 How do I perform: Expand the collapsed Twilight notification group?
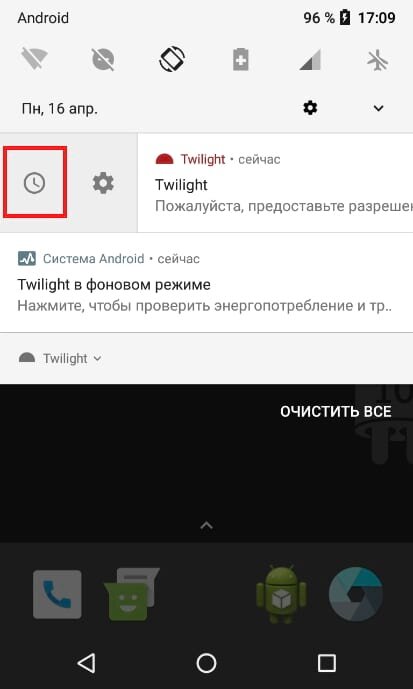[x=60, y=358]
